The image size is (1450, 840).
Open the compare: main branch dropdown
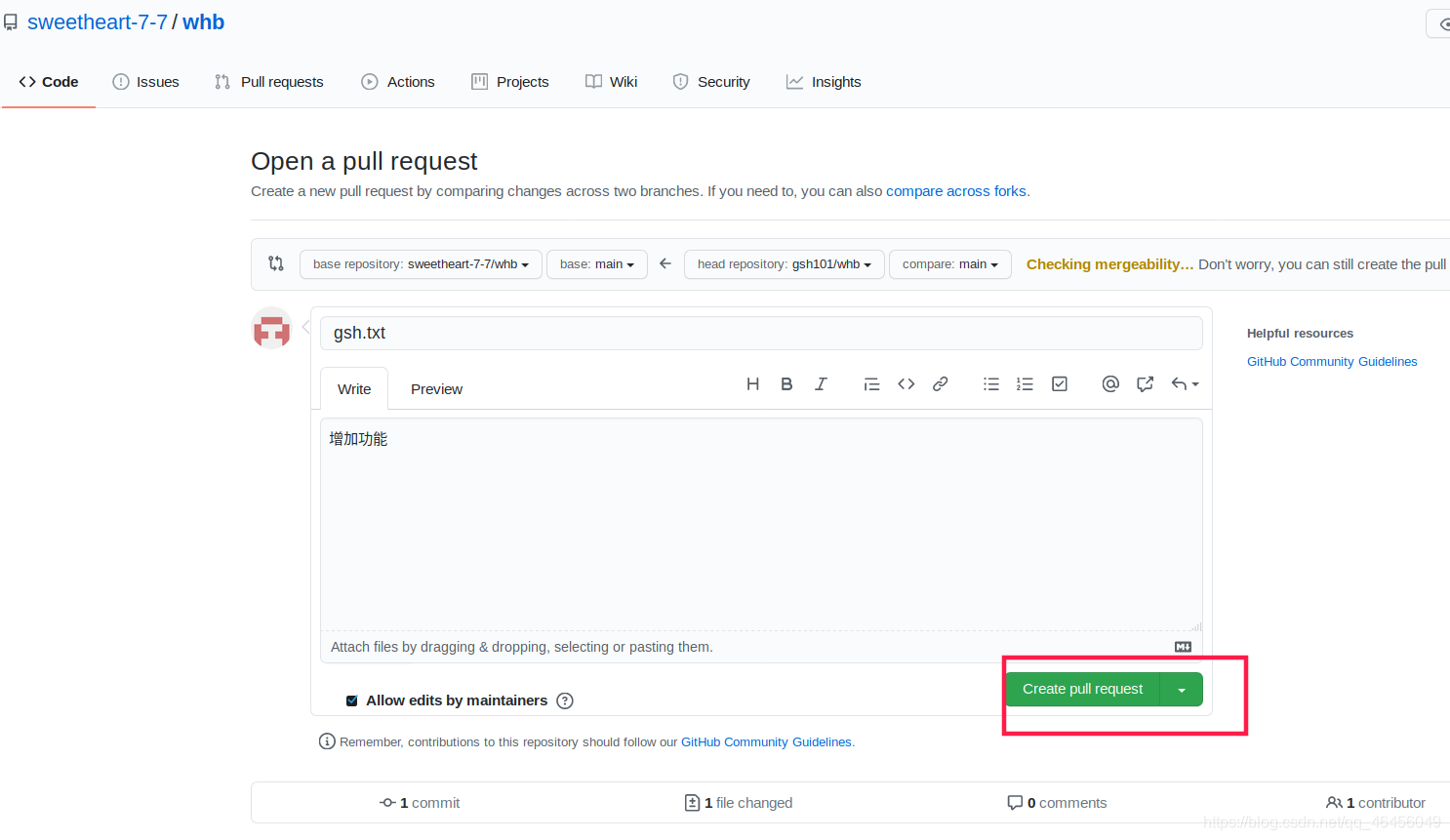click(x=950, y=264)
